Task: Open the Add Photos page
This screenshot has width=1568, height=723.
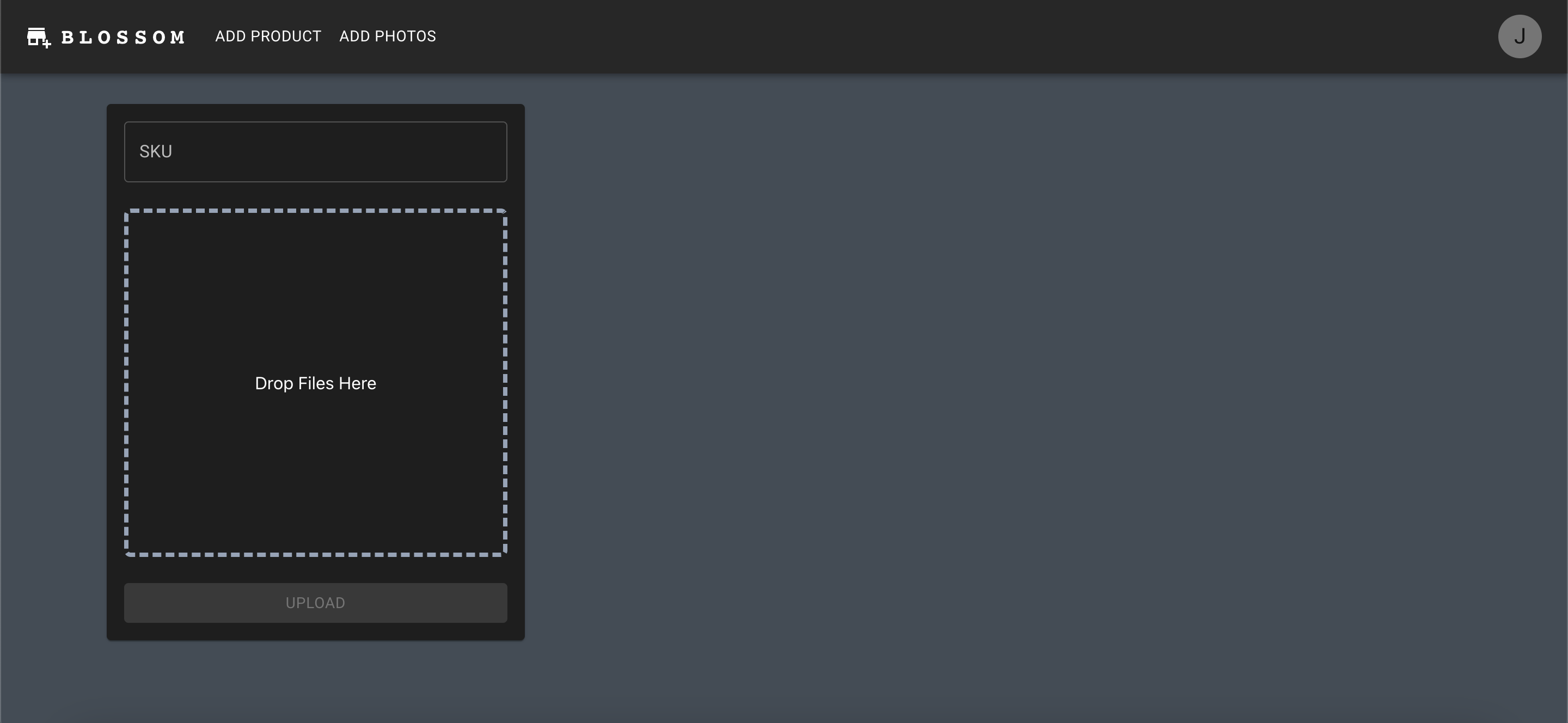Action: pyautogui.click(x=388, y=36)
